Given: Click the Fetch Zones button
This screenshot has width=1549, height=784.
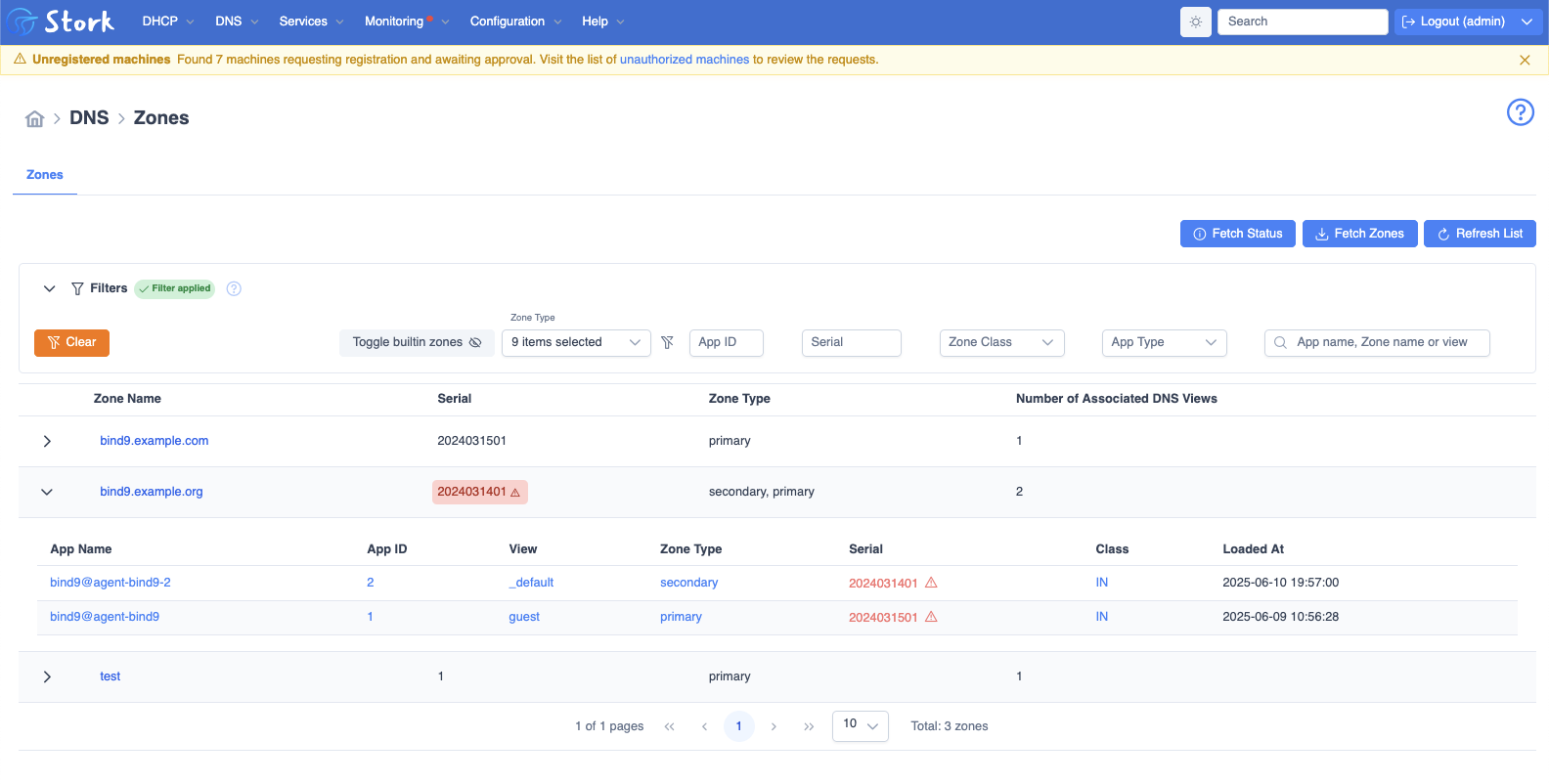Looking at the screenshot, I should [1359, 234].
